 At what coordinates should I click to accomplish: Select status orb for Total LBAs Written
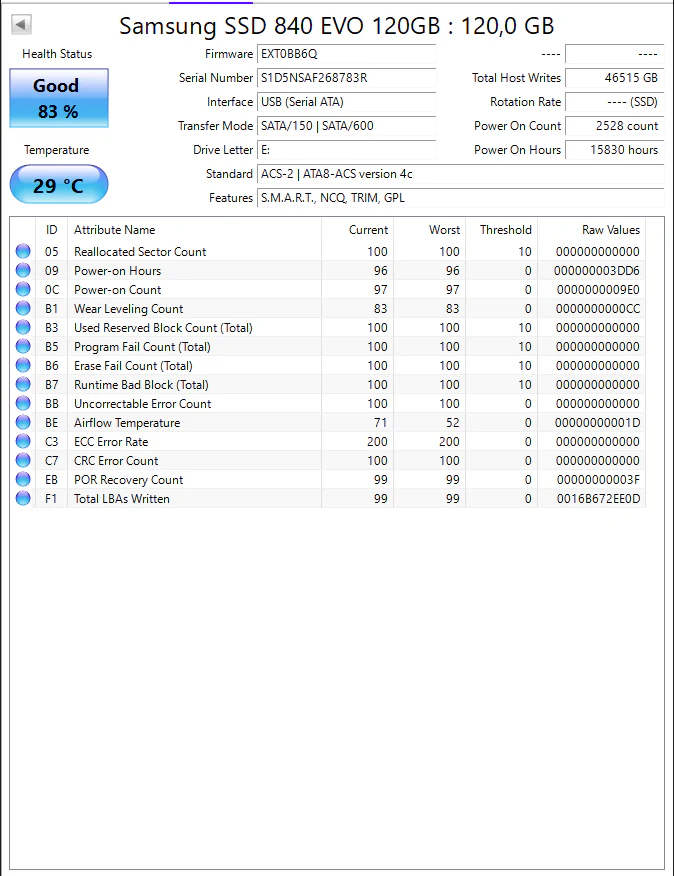click(23, 498)
